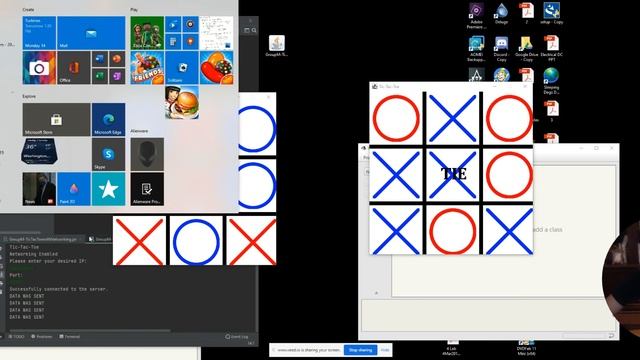Open Adobe Premiere desktop shortcut
Screen dimensions: 640x360
pyautogui.click(x=476, y=16)
